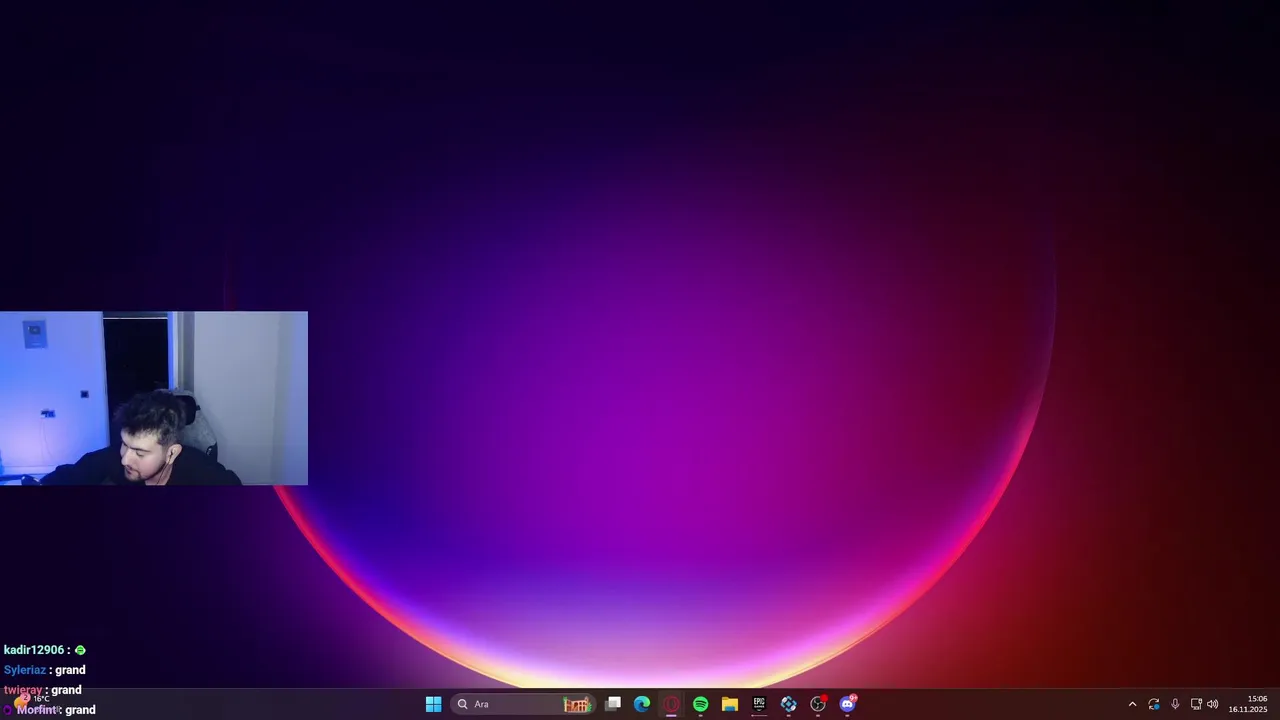
Task: Click the Windows Update sync tray icon
Action: 1154,704
